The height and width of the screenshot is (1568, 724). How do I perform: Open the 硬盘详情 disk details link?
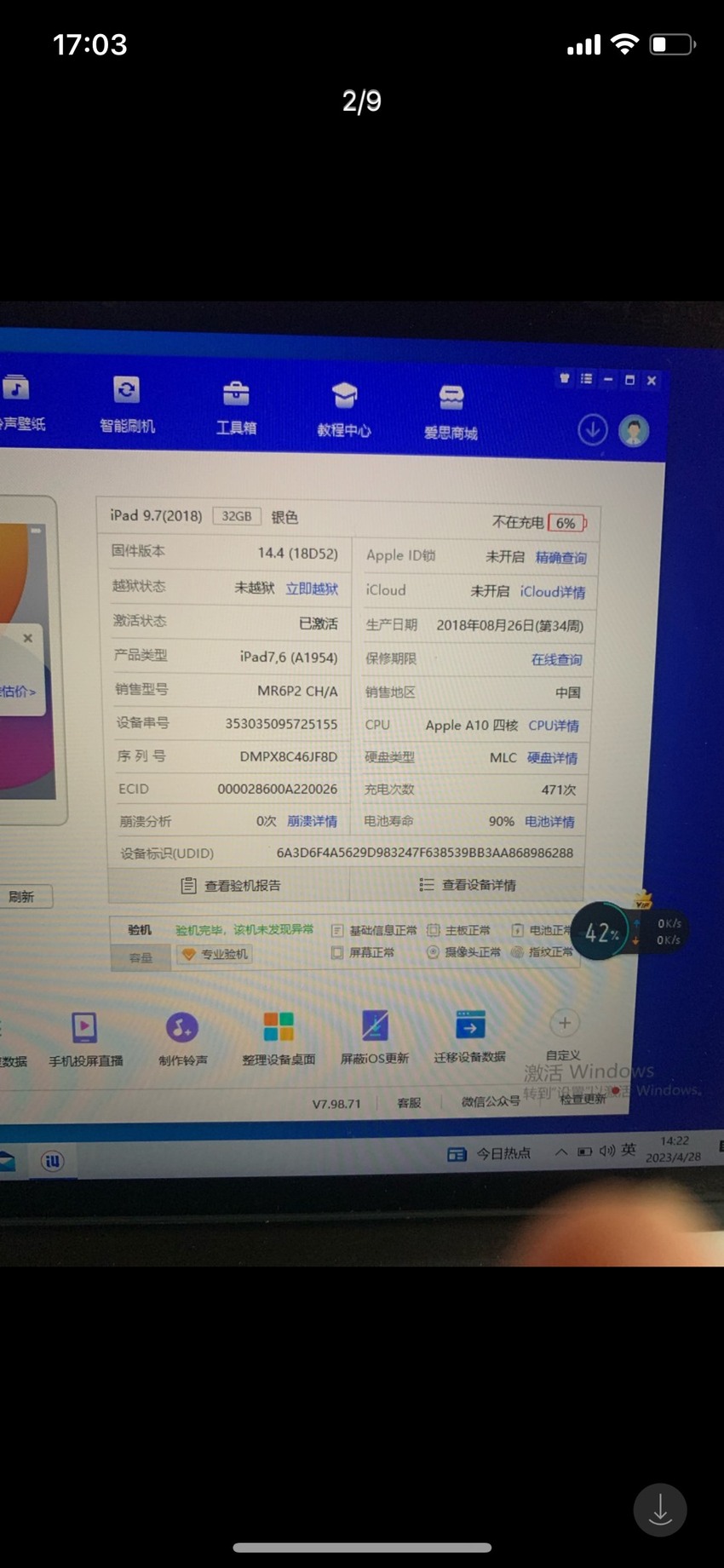[x=552, y=758]
